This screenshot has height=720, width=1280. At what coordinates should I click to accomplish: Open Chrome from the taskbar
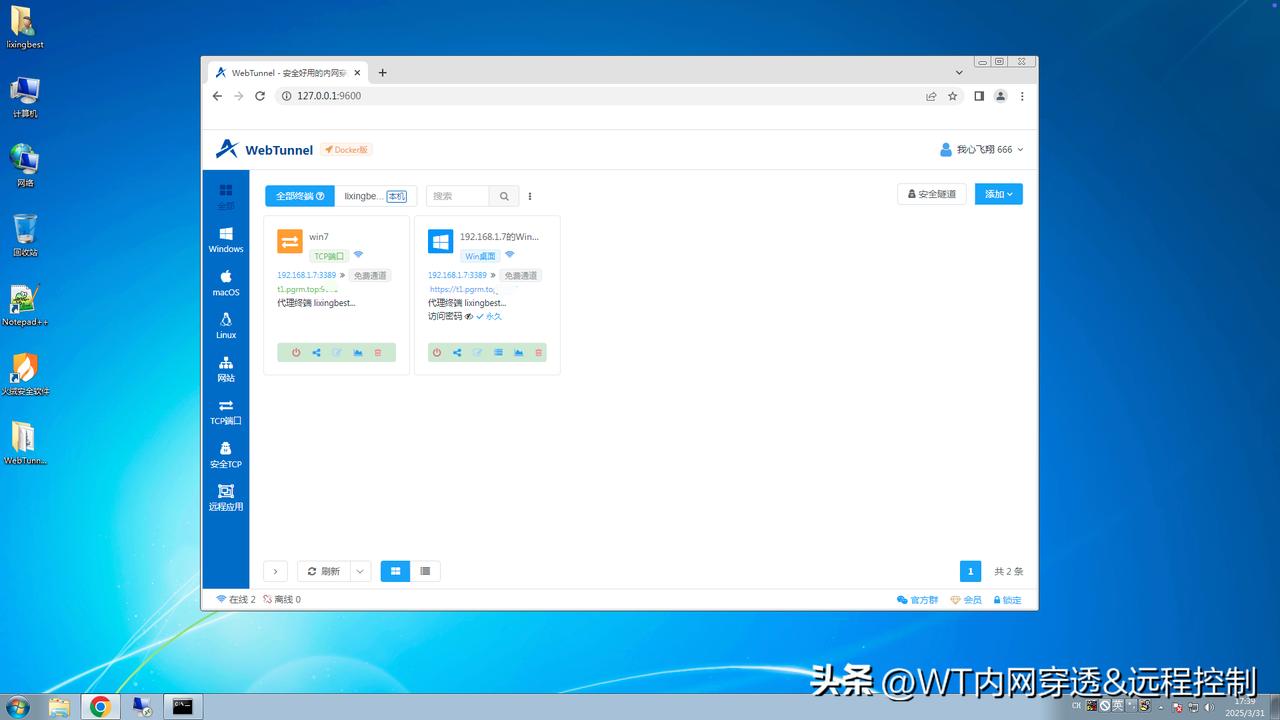100,707
